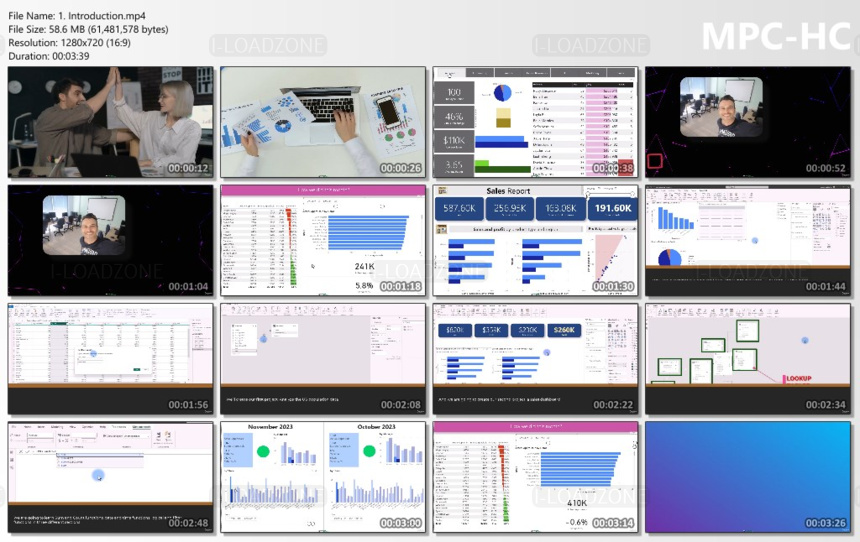Click the Resolution 1280x720 line
860x542 pixels.
click(69, 43)
